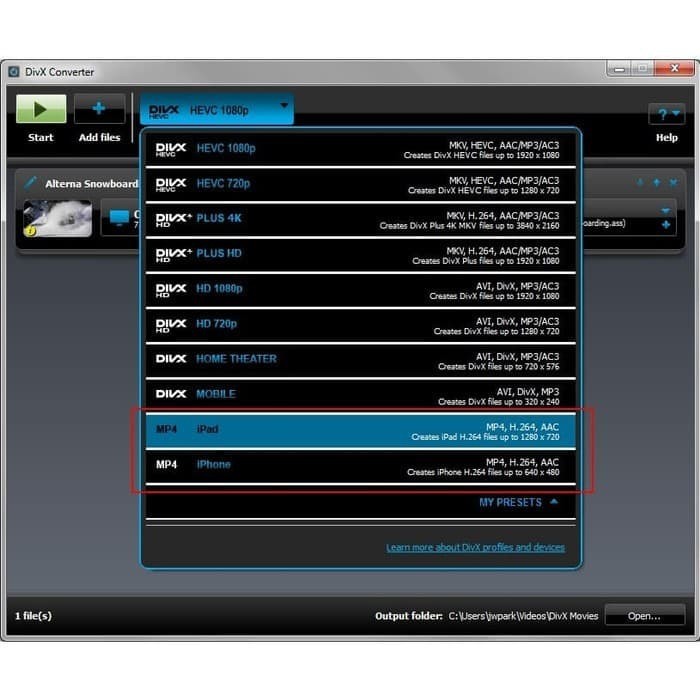
Task: Open the Help question-mark menu
Action: tap(667, 114)
